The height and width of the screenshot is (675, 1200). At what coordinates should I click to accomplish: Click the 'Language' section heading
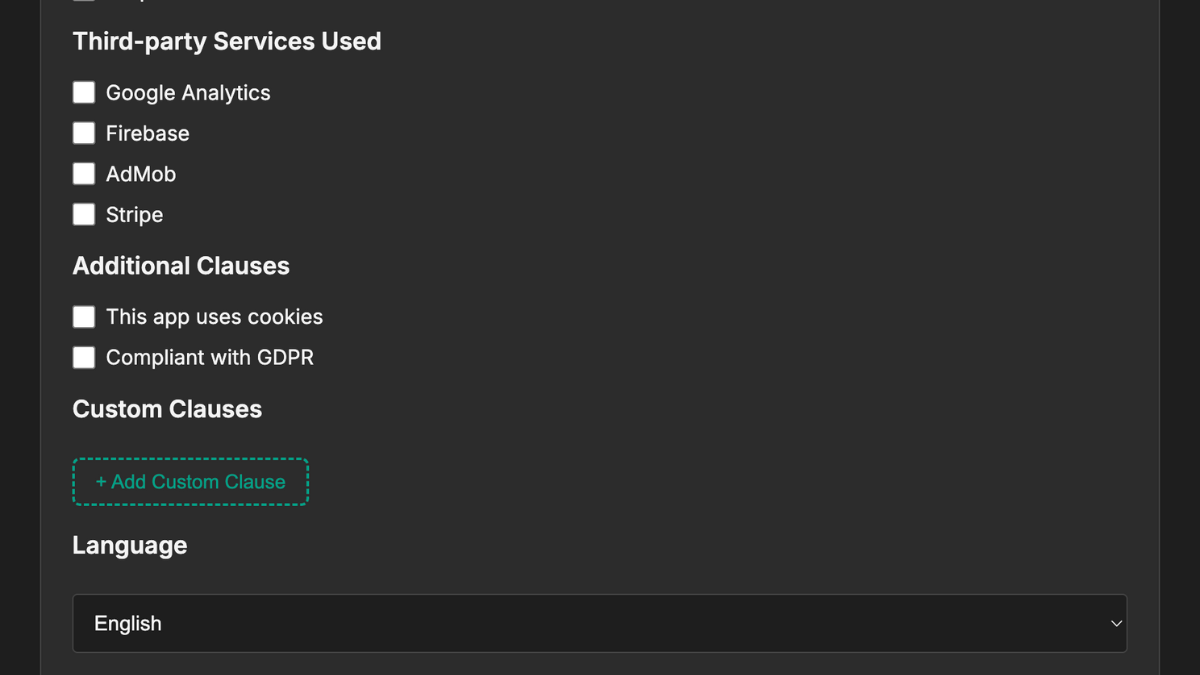[130, 545]
